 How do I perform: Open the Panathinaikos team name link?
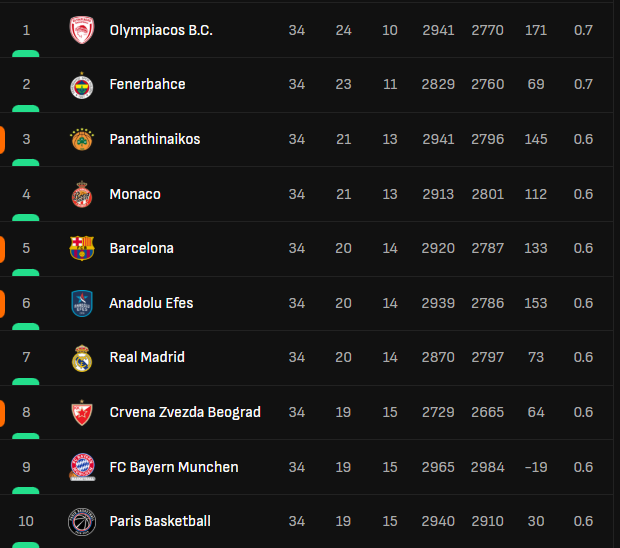[x=155, y=139]
